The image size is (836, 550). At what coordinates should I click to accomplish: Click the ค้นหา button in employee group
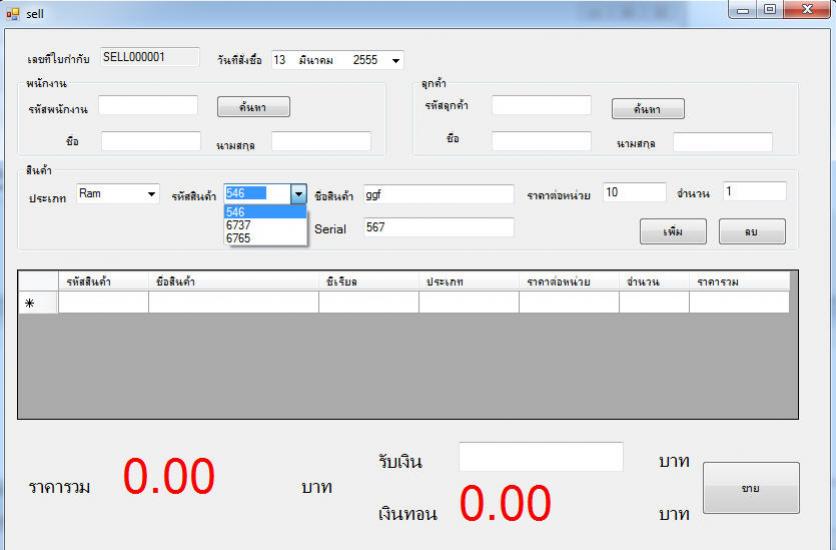[x=253, y=107]
